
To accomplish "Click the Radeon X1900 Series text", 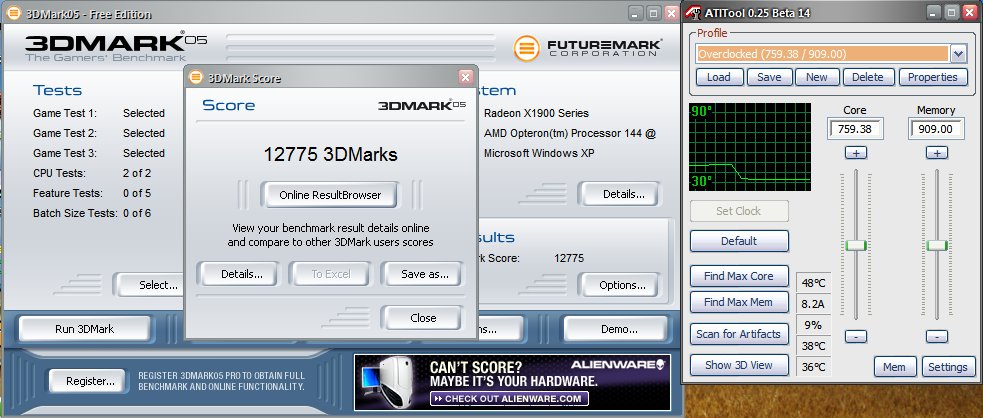I will pos(536,113).
